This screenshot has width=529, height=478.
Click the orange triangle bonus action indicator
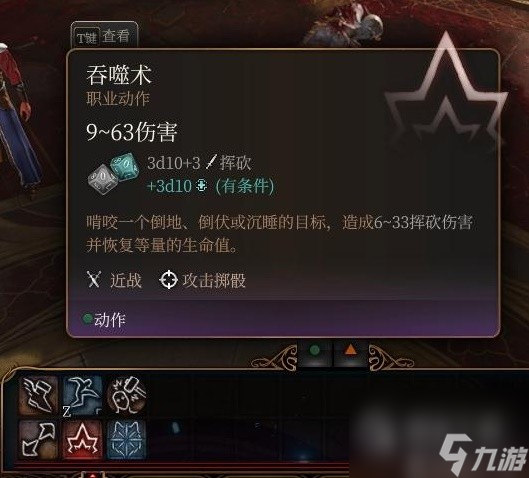tap(351, 349)
